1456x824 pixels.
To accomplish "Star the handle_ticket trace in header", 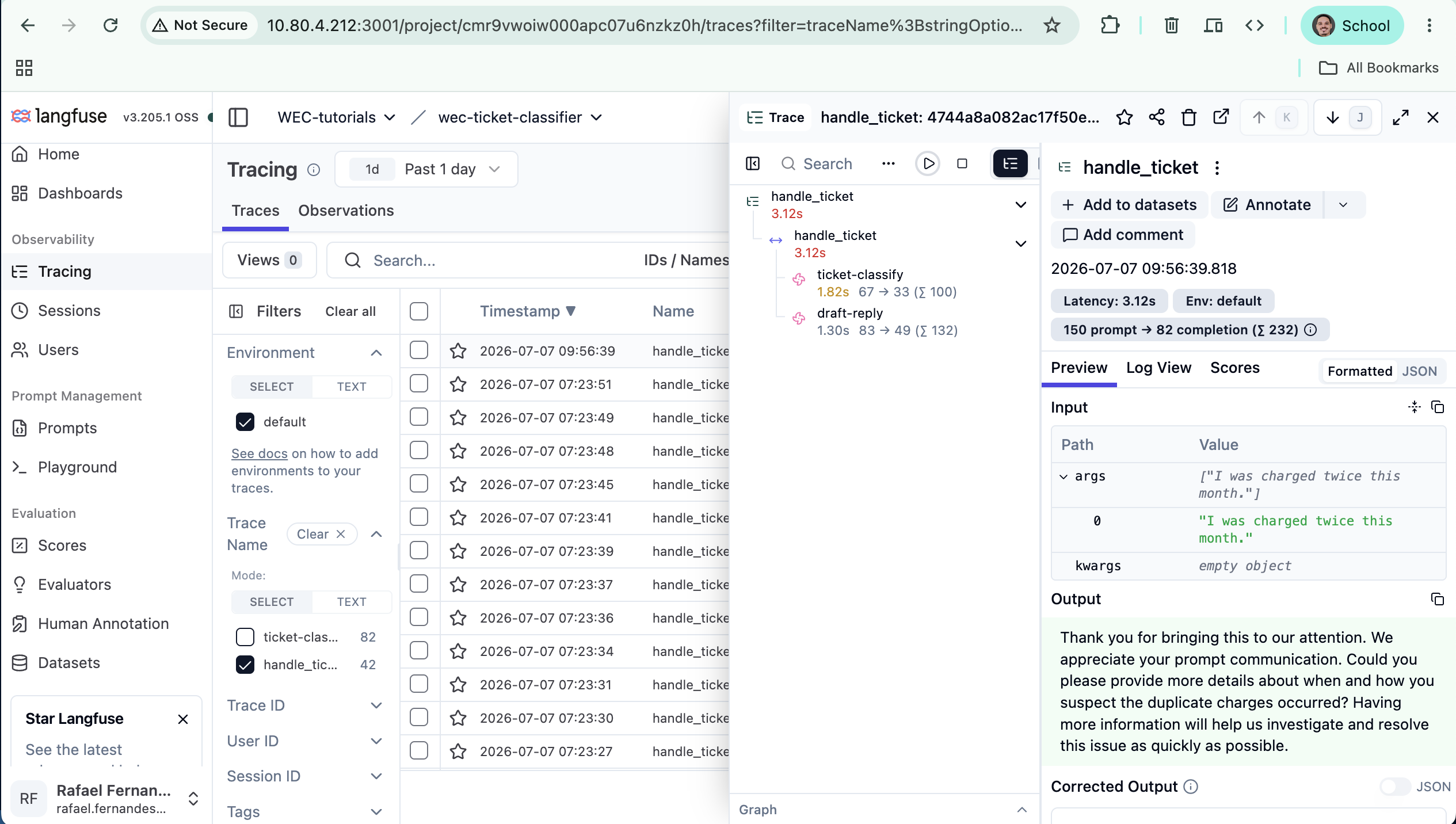I will point(1124,117).
